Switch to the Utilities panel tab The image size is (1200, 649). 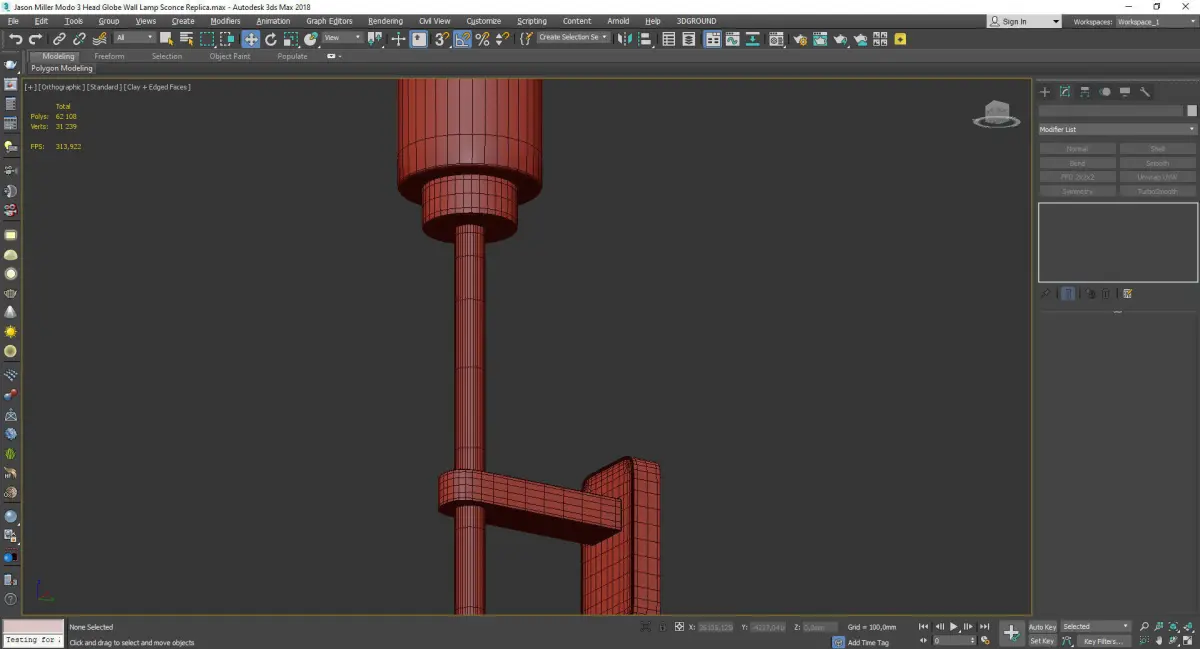click(x=1145, y=92)
